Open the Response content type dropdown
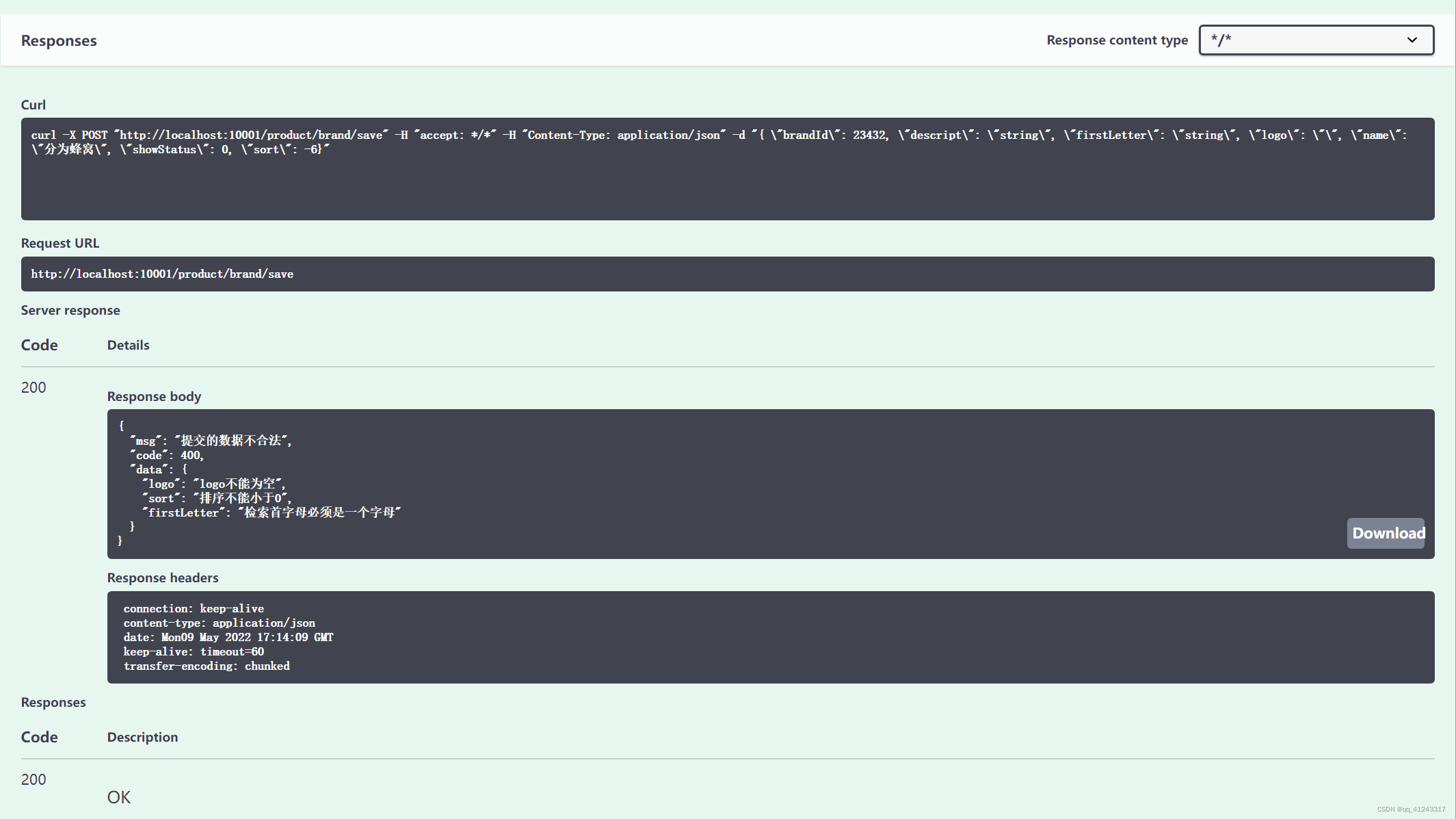1456x819 pixels. 1315,40
